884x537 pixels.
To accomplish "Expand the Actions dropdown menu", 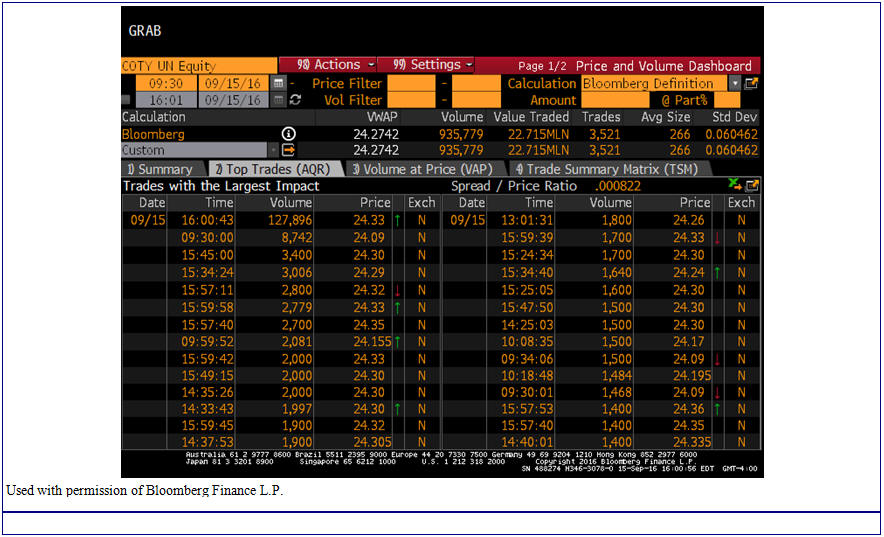I will click(328, 65).
